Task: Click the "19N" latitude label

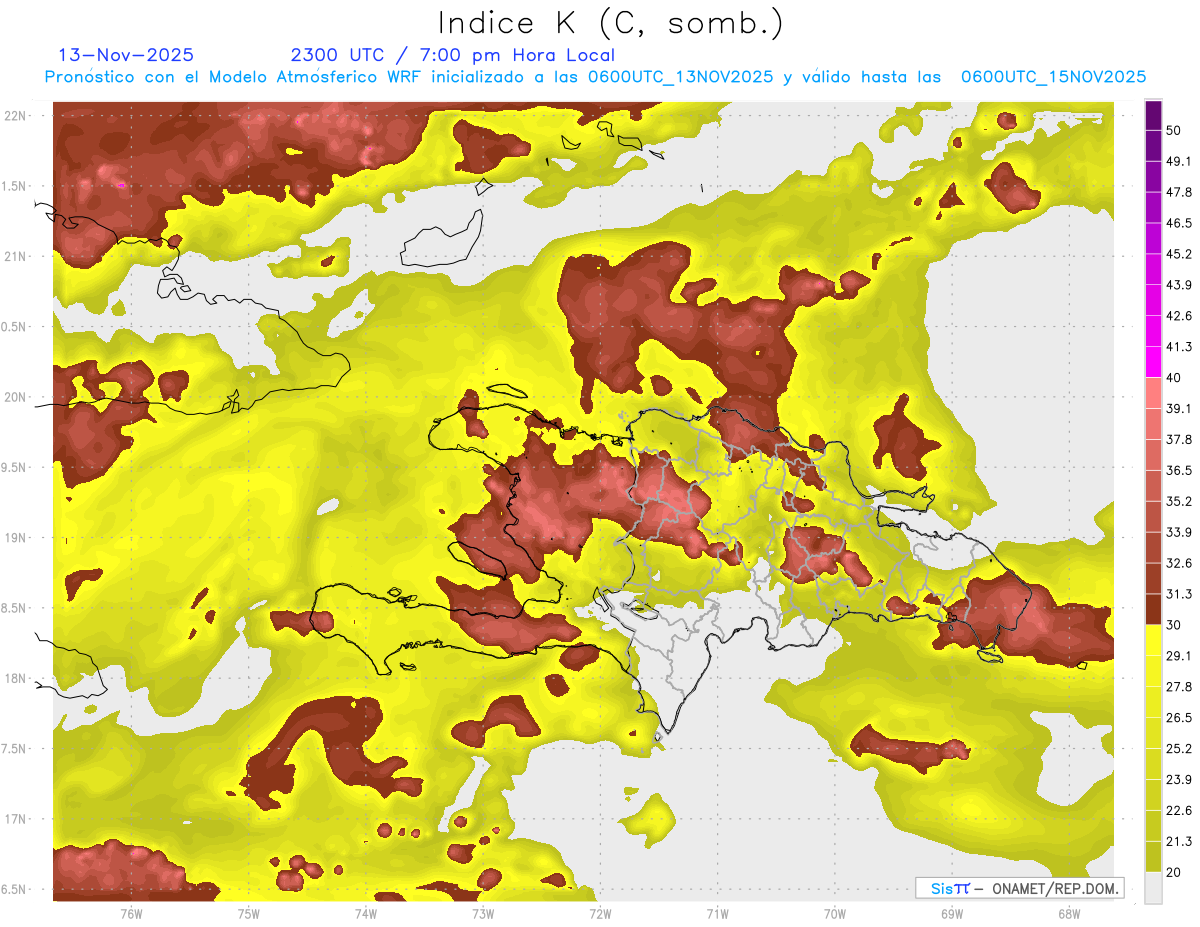Action: pyautogui.click(x=16, y=538)
